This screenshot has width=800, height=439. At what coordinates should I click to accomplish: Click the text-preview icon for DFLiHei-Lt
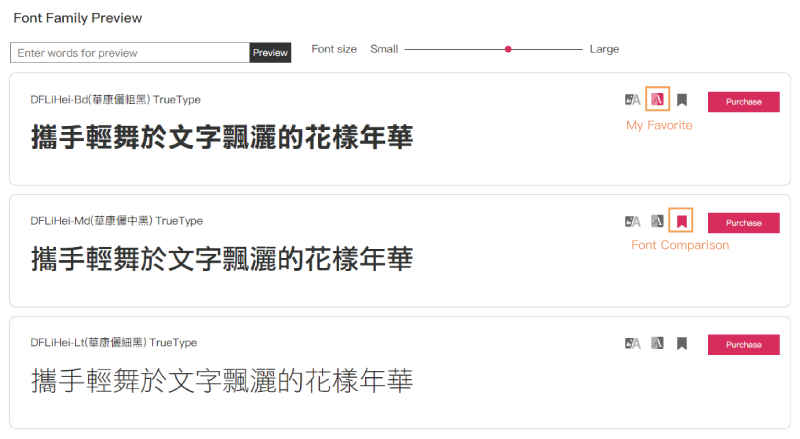coord(632,343)
